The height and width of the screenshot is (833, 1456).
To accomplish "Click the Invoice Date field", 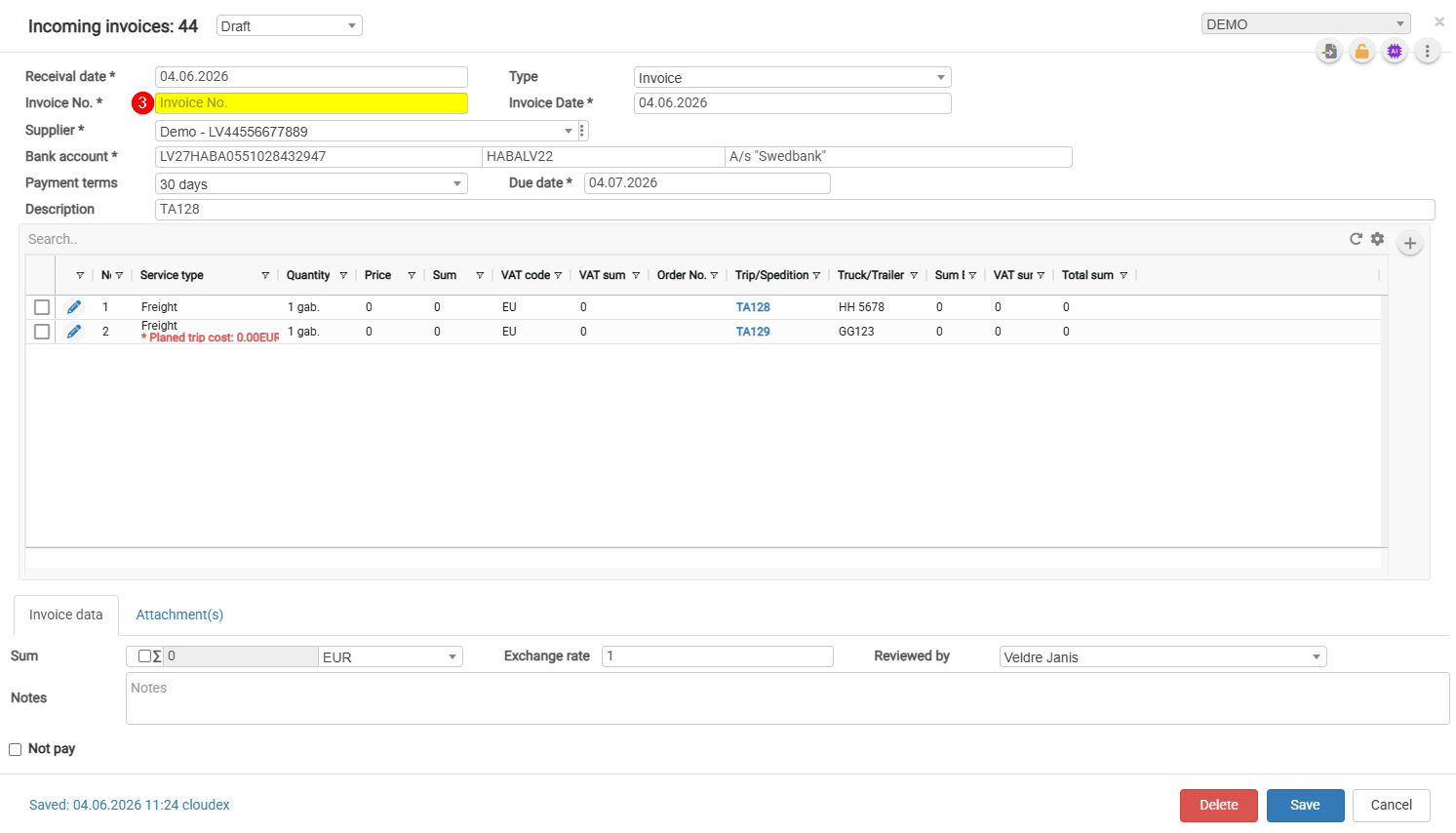I will pos(793,102).
